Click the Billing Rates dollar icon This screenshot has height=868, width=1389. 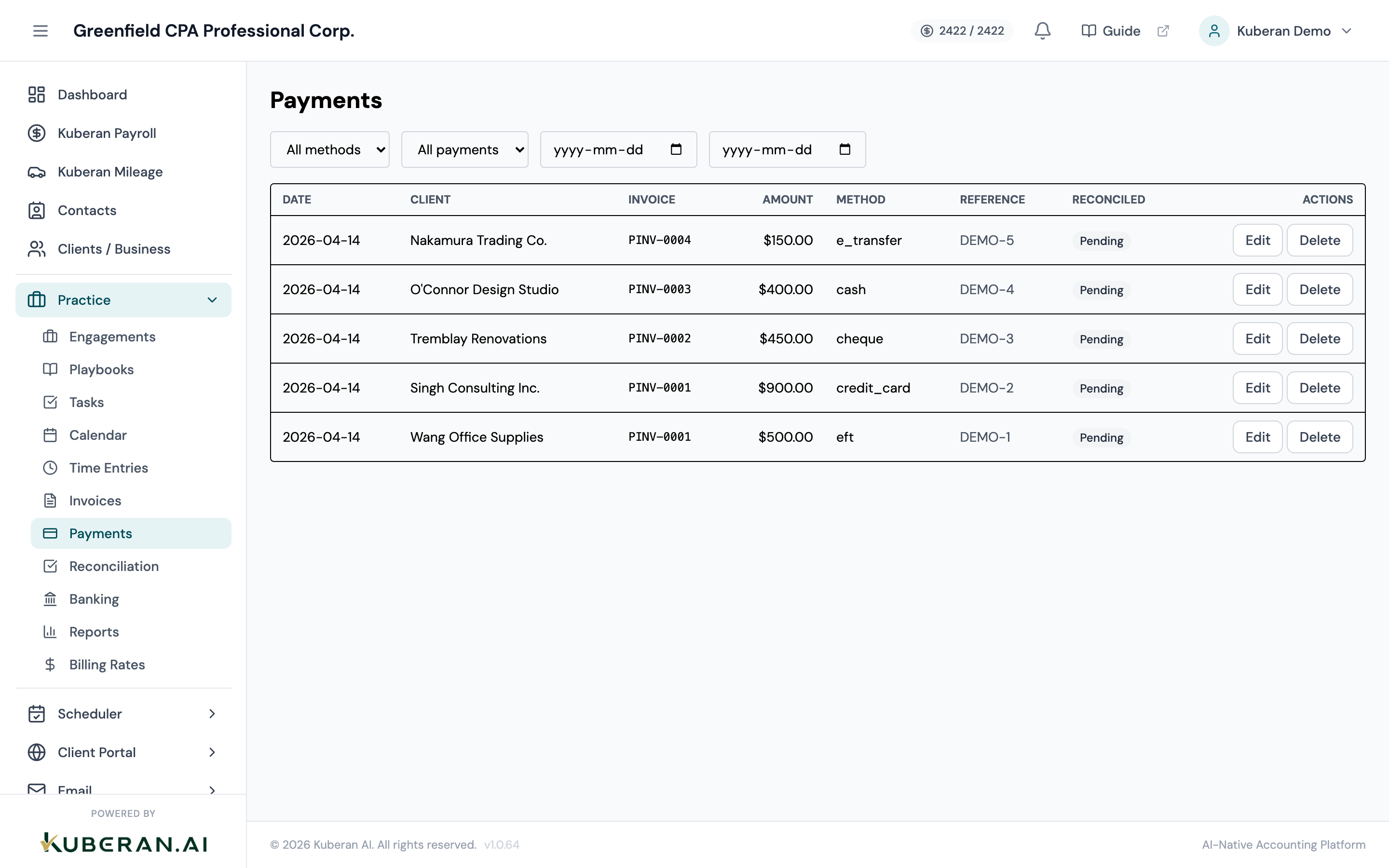coord(50,664)
